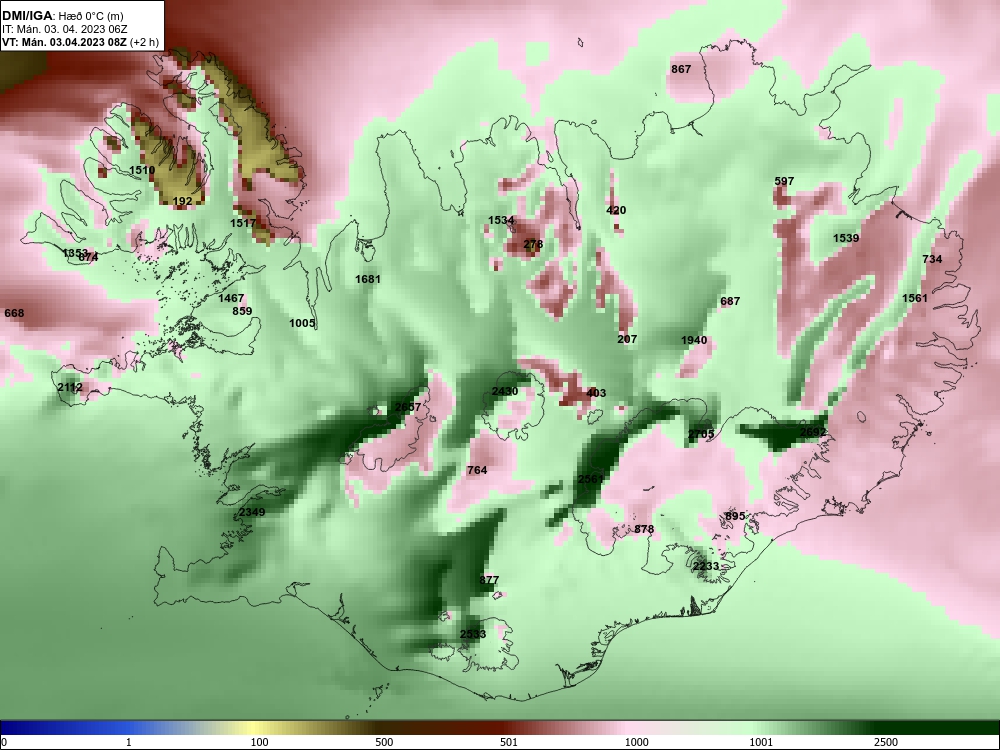
Task: Select the 1005 map label
Action: 302,323
